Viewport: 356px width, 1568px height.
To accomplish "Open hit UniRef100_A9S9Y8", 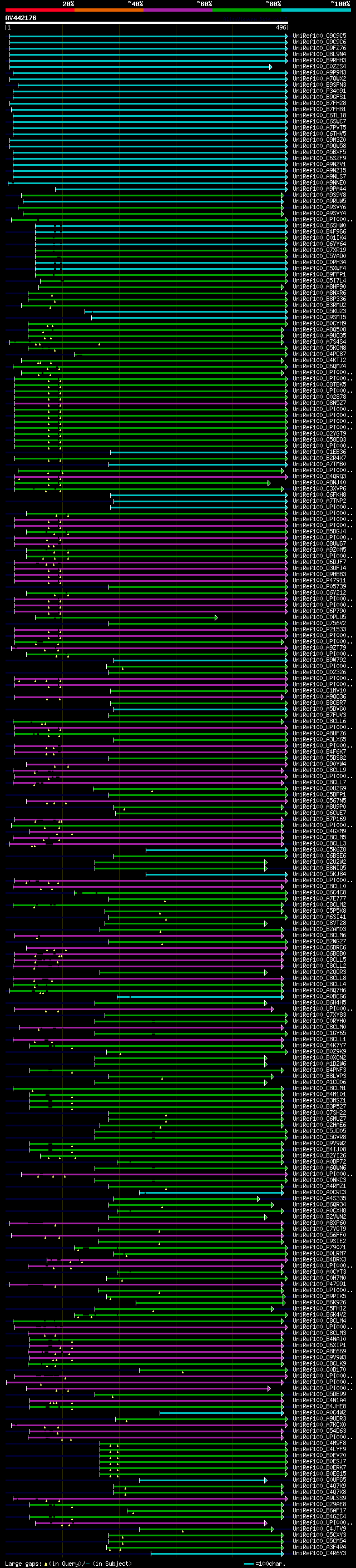I will pos(319,195).
